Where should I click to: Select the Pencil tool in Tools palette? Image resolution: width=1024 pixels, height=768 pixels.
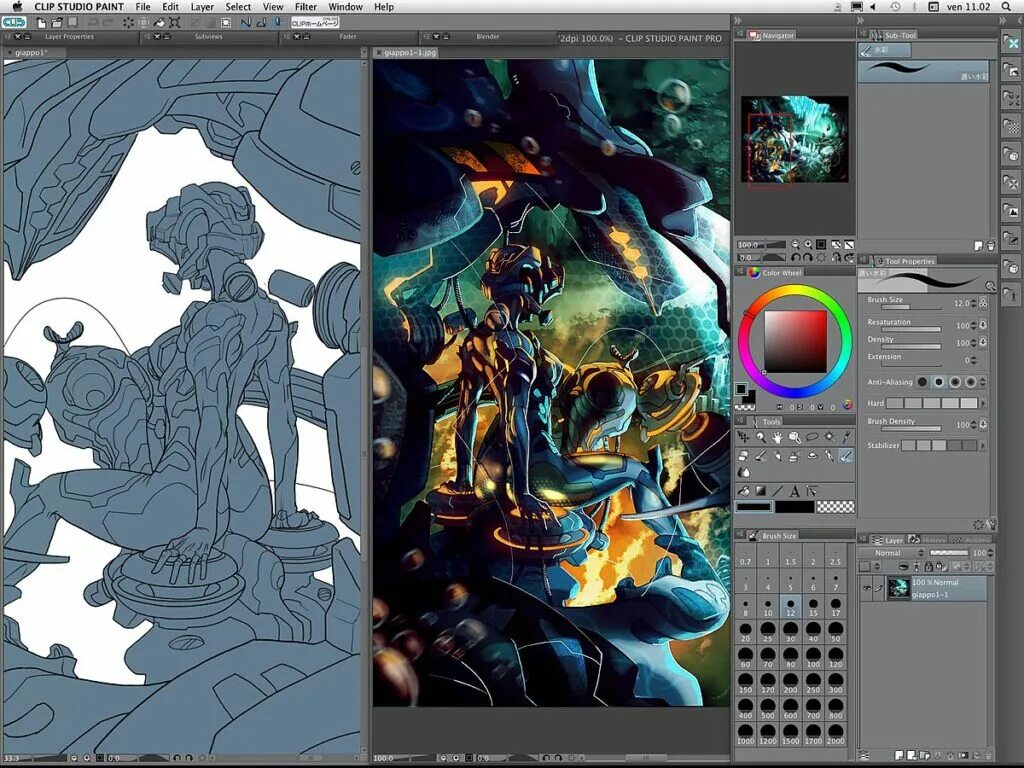coord(777,456)
